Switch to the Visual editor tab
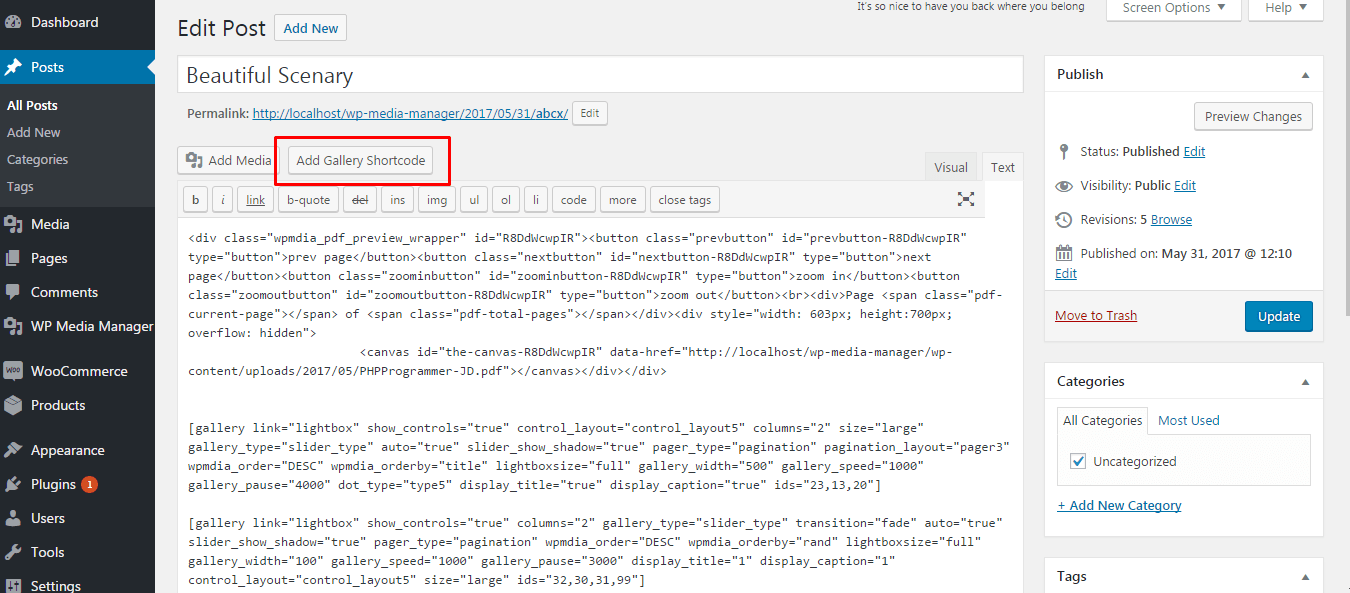 click(950, 166)
